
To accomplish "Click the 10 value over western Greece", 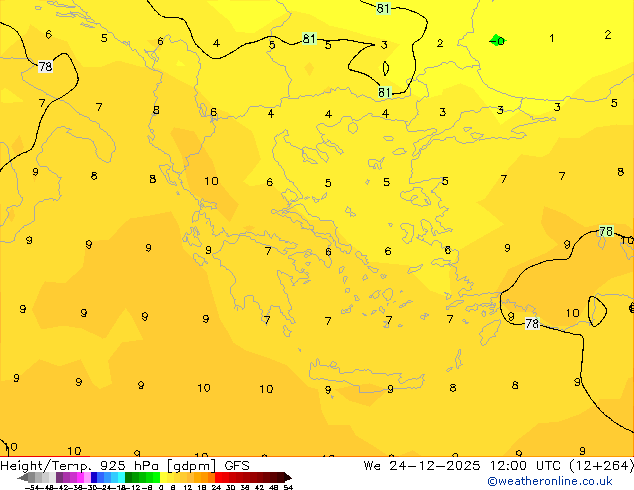I will (211, 181).
